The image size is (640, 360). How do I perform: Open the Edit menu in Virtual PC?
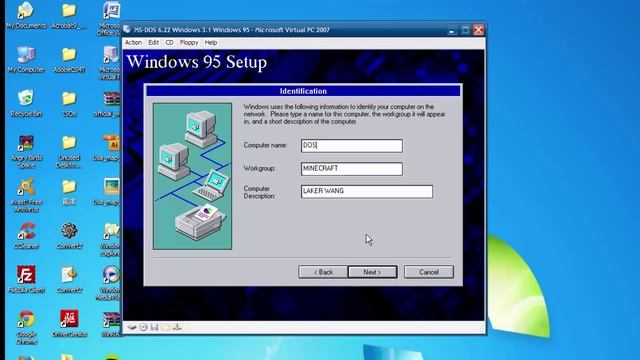pyautogui.click(x=153, y=42)
